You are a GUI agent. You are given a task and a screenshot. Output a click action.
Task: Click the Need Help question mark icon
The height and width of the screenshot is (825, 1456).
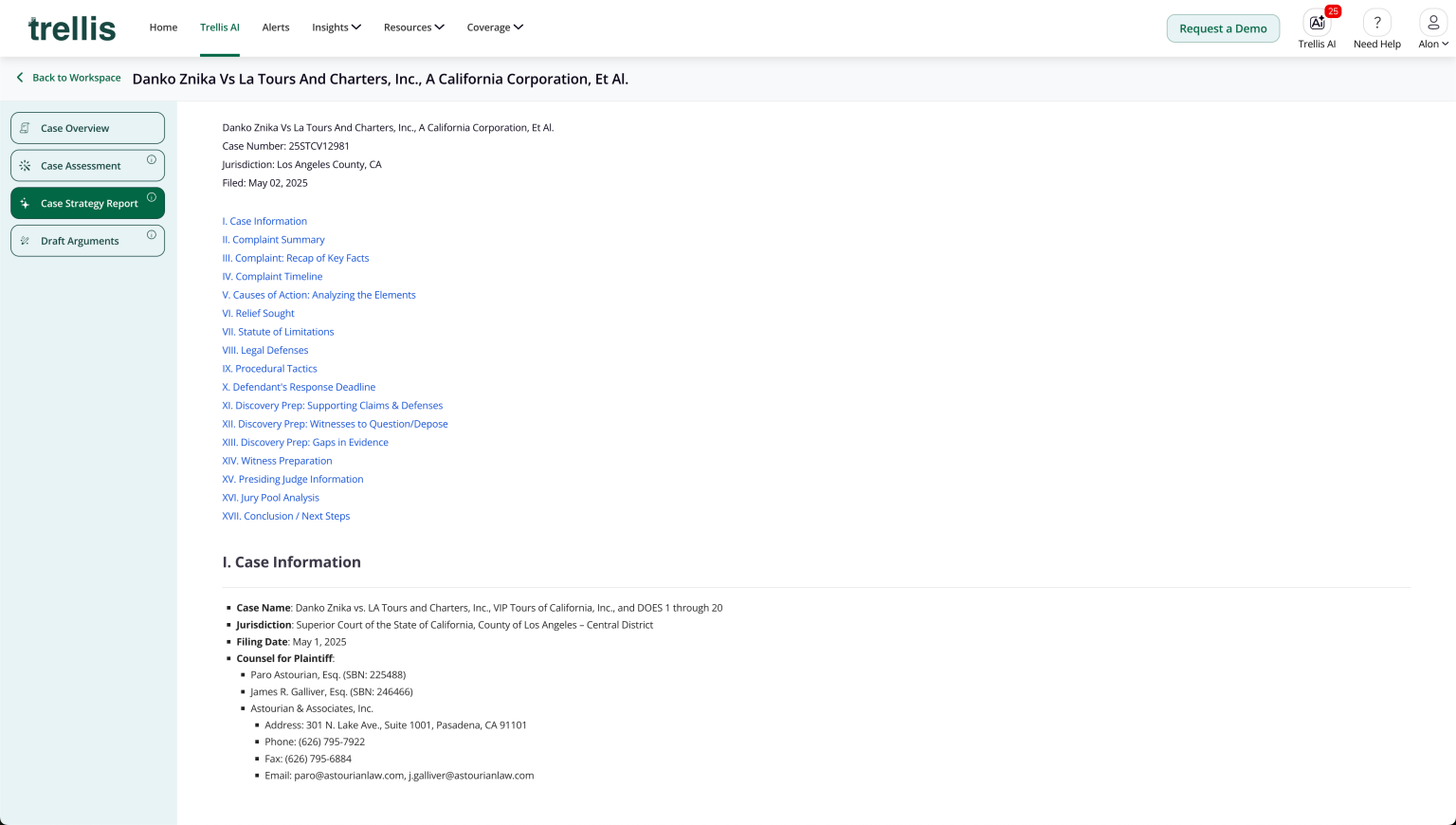[1376, 24]
